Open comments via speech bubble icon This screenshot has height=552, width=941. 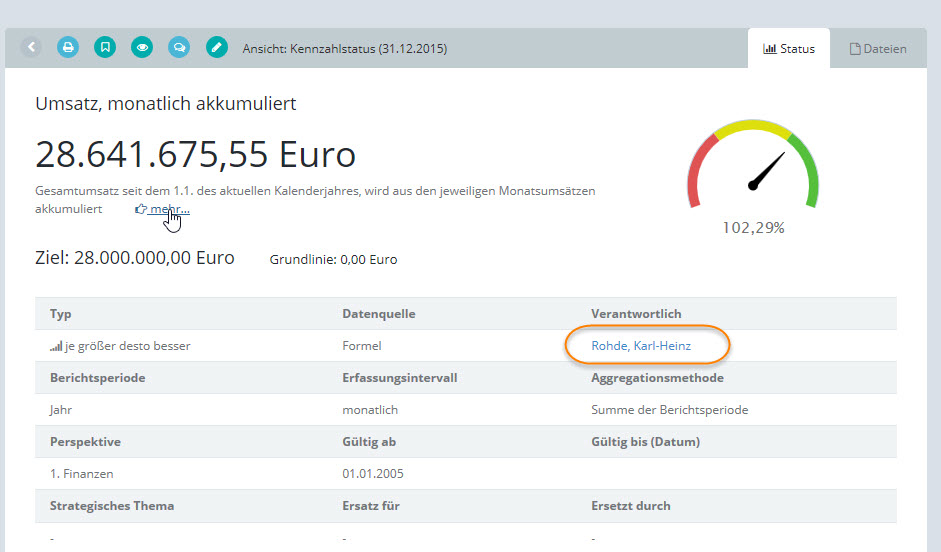coord(179,47)
